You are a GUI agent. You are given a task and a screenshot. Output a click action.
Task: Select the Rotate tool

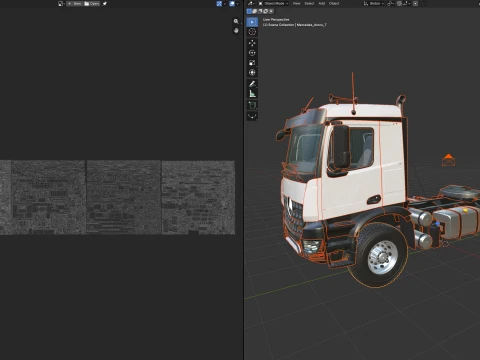pos(252,53)
